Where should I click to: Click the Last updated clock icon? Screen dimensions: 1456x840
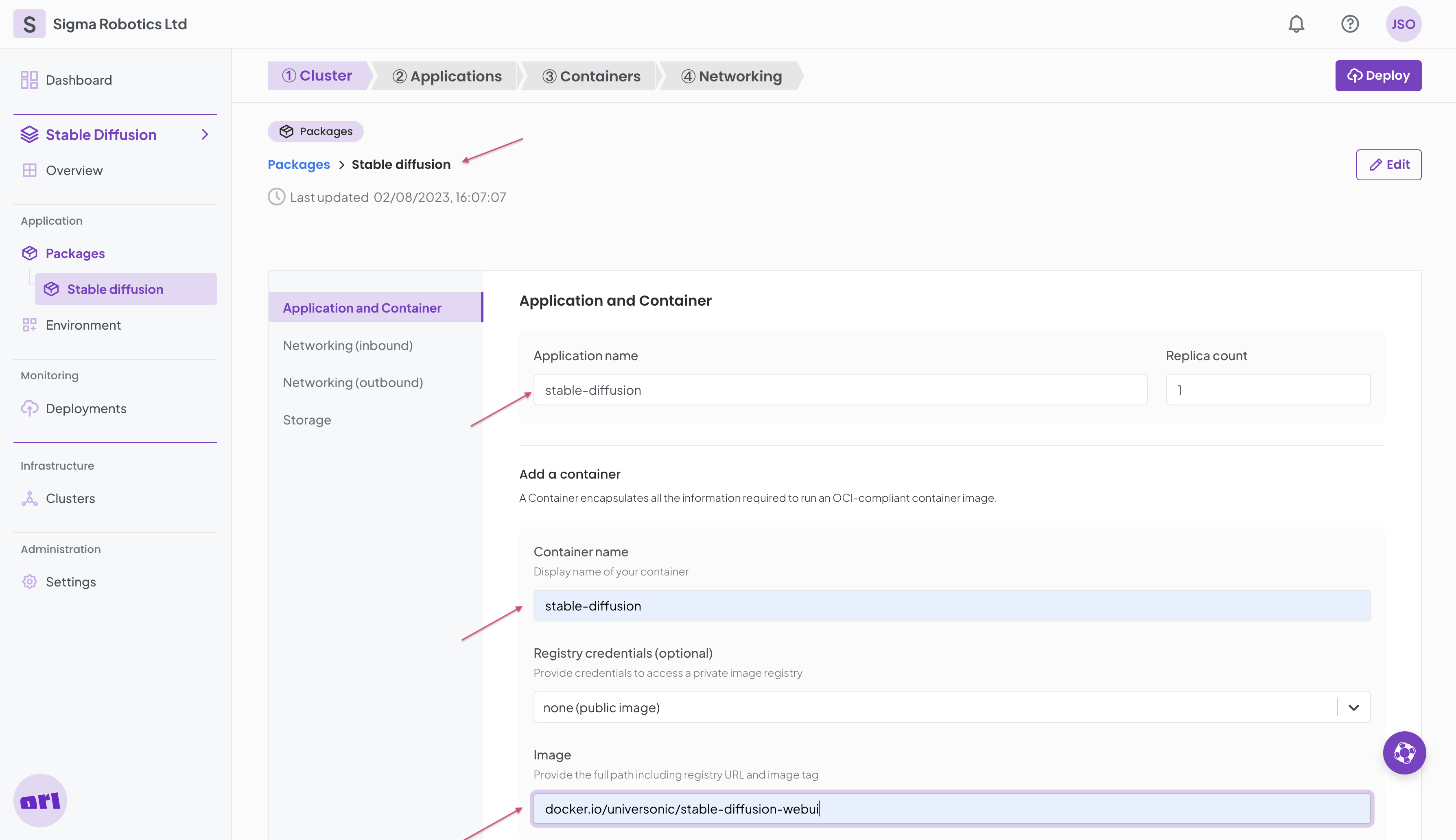(277, 197)
